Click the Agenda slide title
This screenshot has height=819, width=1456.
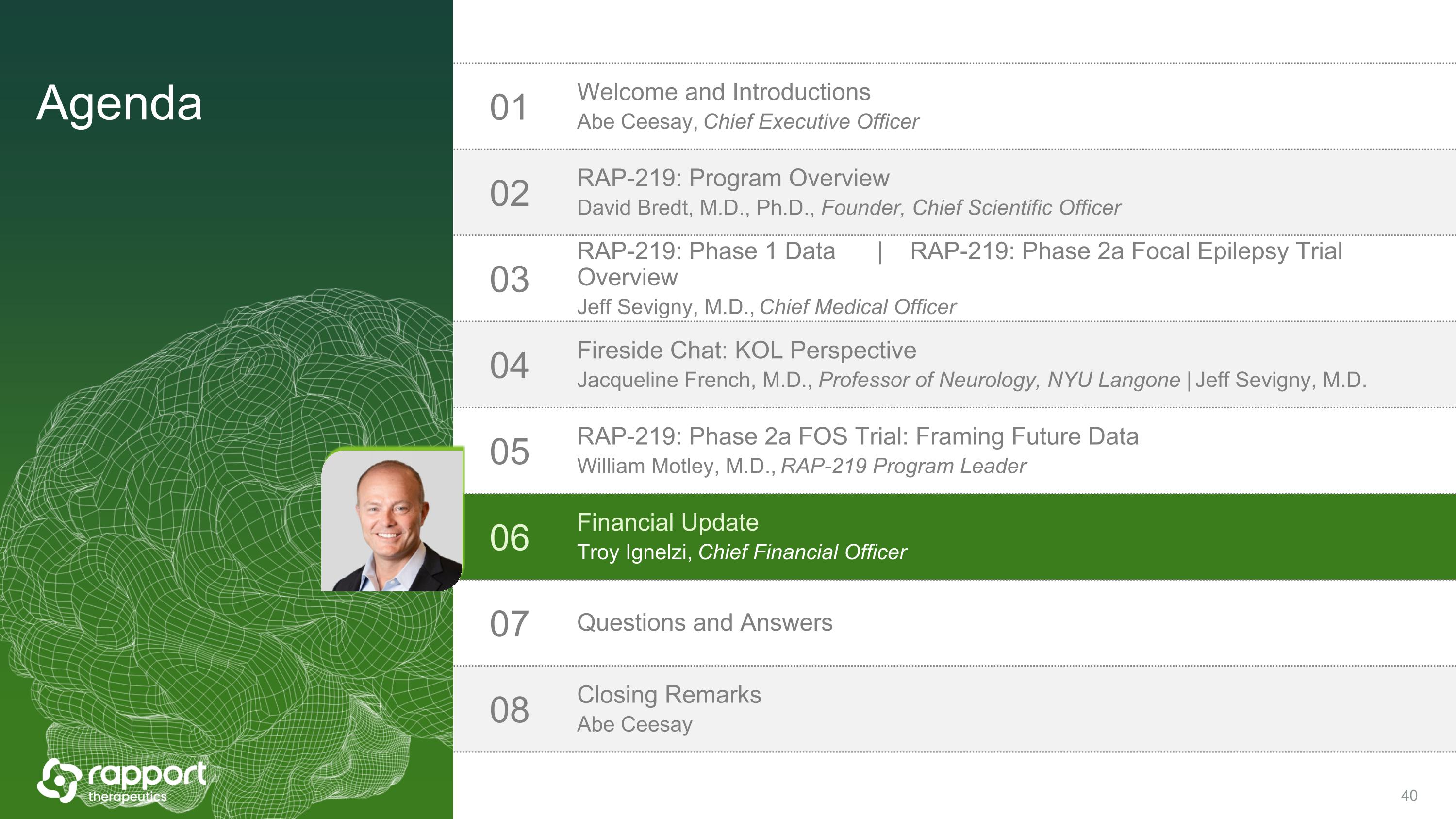click(x=119, y=103)
